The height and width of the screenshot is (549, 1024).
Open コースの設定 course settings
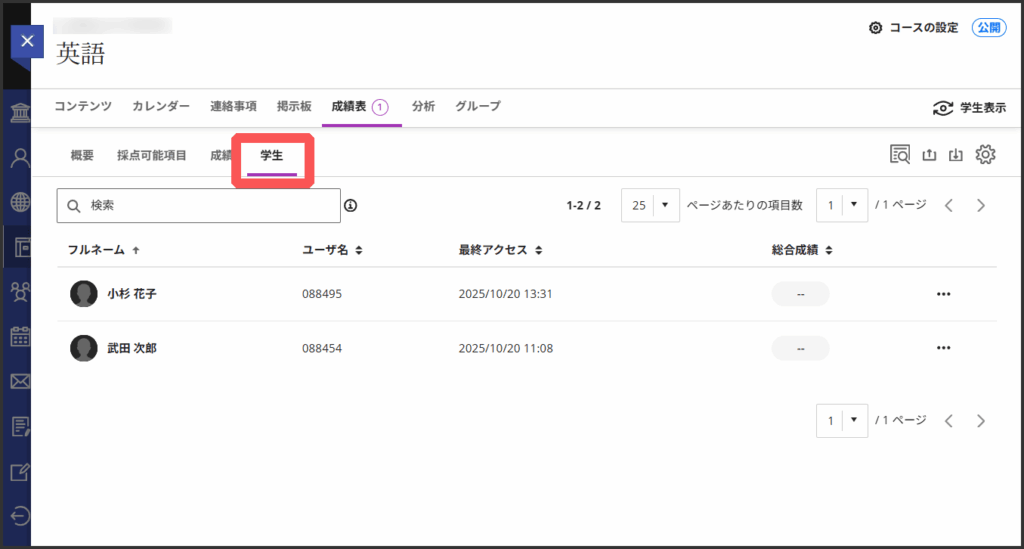click(x=913, y=28)
